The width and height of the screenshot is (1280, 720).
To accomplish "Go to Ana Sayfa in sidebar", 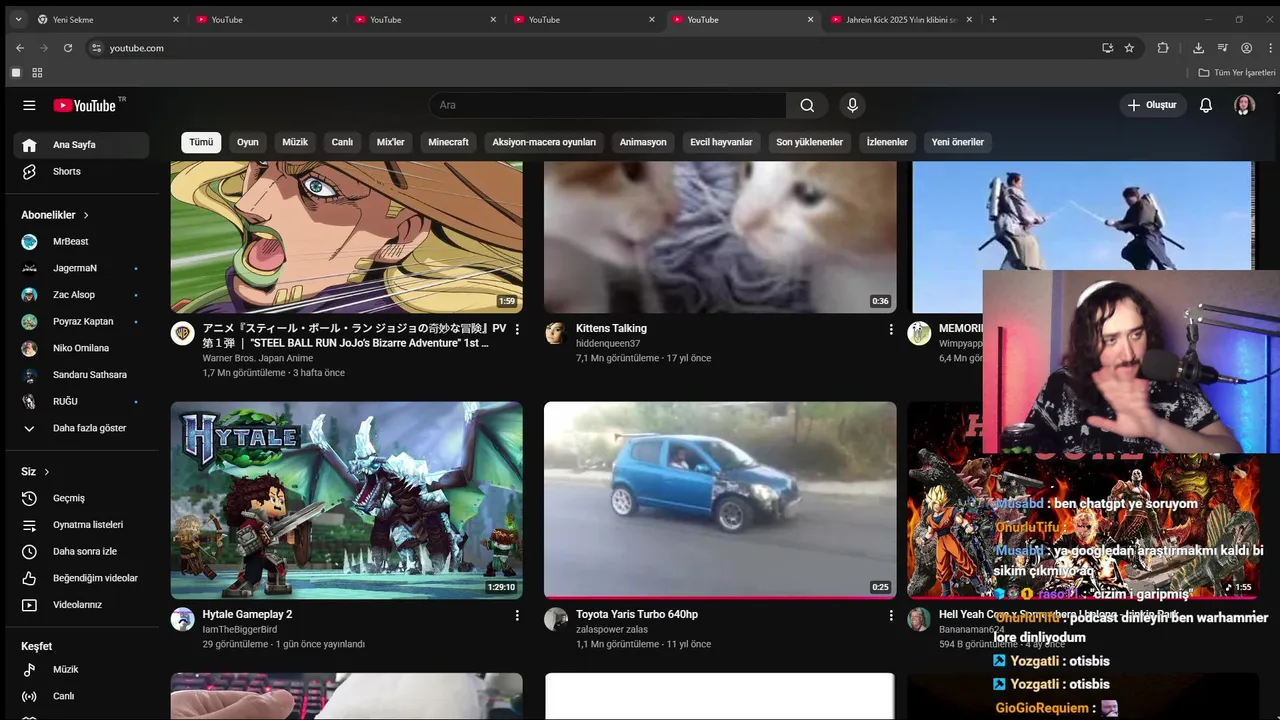I will point(82,145).
